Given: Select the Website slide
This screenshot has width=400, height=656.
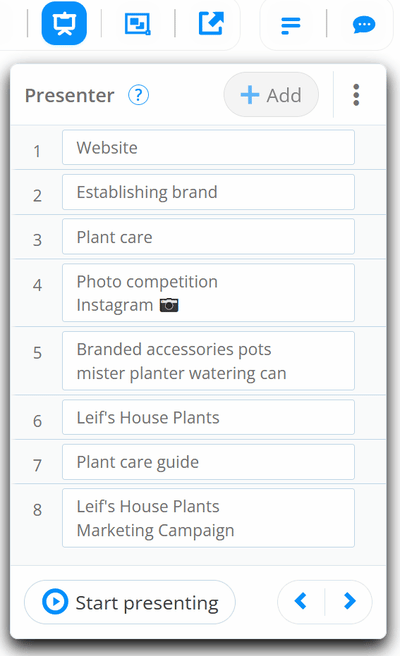Looking at the screenshot, I should pos(208,147).
